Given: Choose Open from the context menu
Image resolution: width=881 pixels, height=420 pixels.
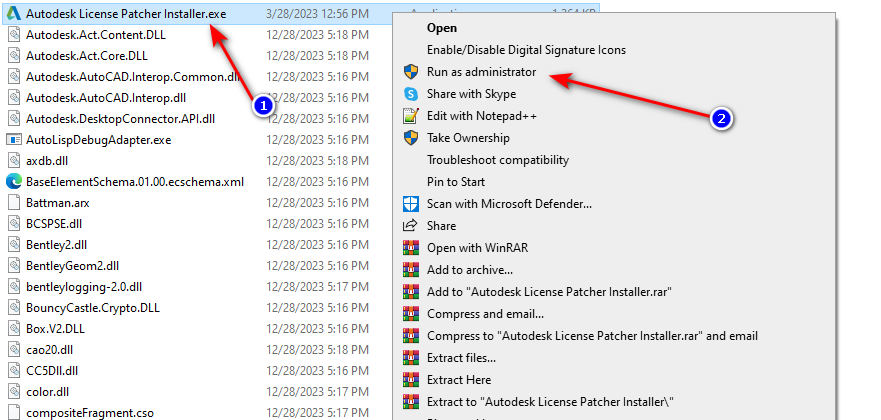Looking at the screenshot, I should [442, 28].
